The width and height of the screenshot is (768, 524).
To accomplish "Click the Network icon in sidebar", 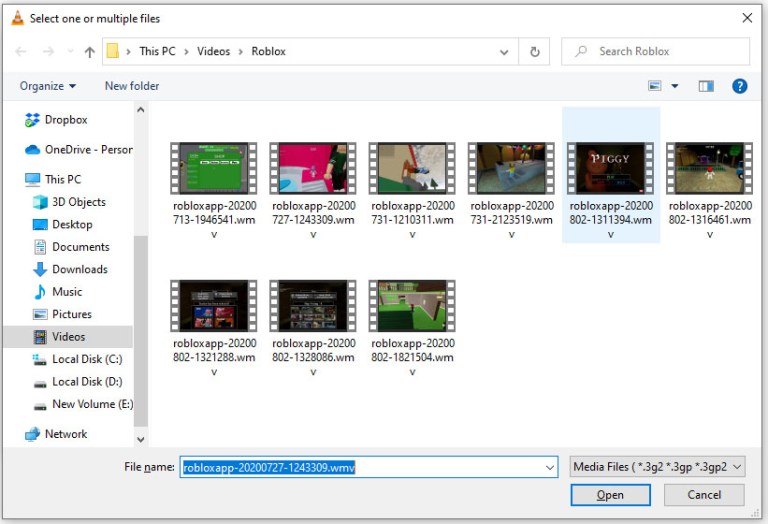I will click(x=32, y=434).
